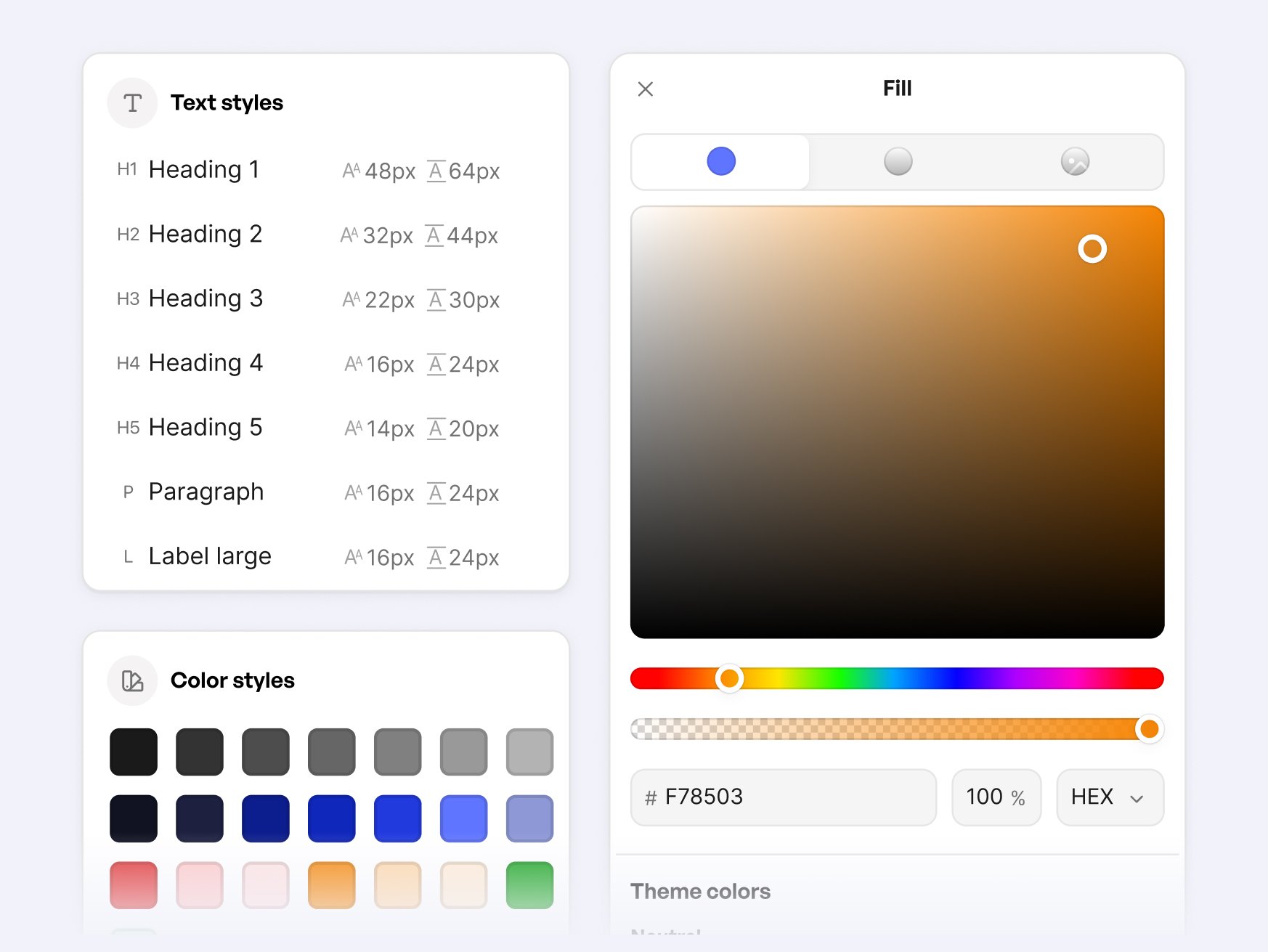Switch to the image fill tab
The height and width of the screenshot is (952, 1268).
(x=1075, y=161)
